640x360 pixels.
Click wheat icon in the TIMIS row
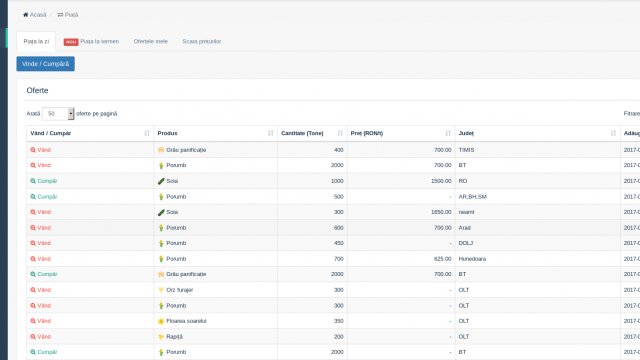click(161, 150)
